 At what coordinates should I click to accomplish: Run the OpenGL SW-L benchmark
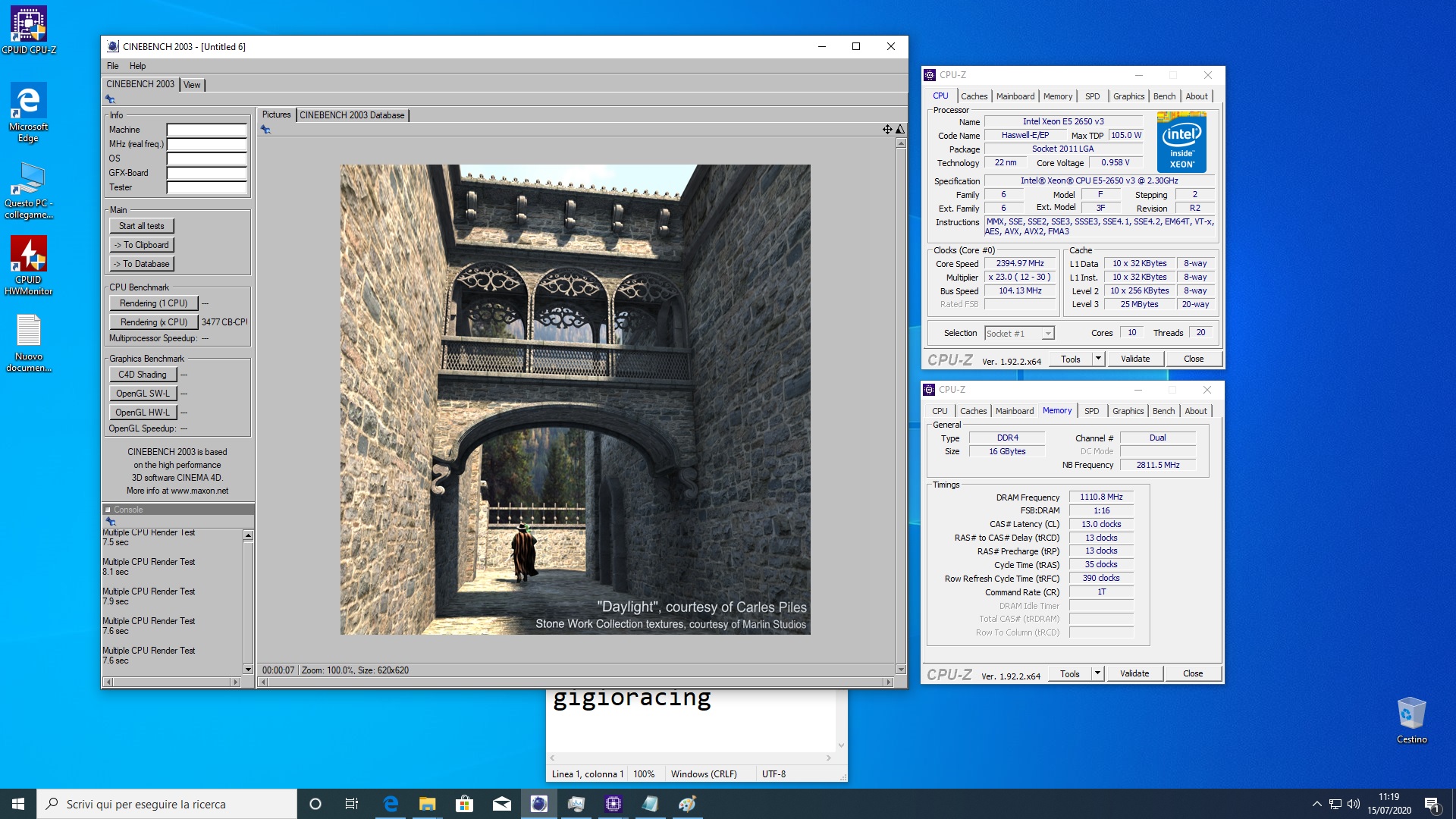click(143, 394)
